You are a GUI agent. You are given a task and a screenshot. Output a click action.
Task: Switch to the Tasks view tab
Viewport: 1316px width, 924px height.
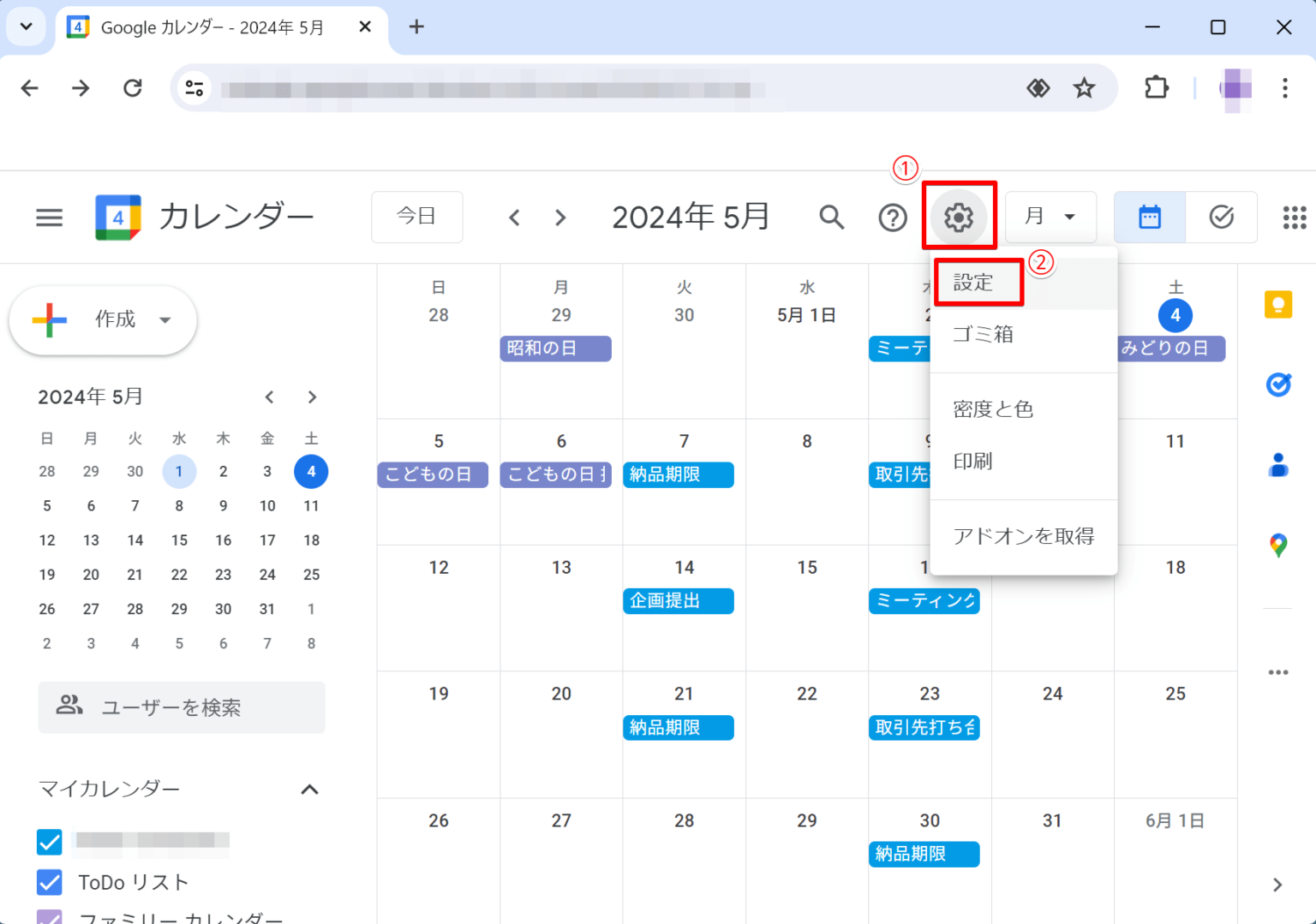click(x=1222, y=217)
